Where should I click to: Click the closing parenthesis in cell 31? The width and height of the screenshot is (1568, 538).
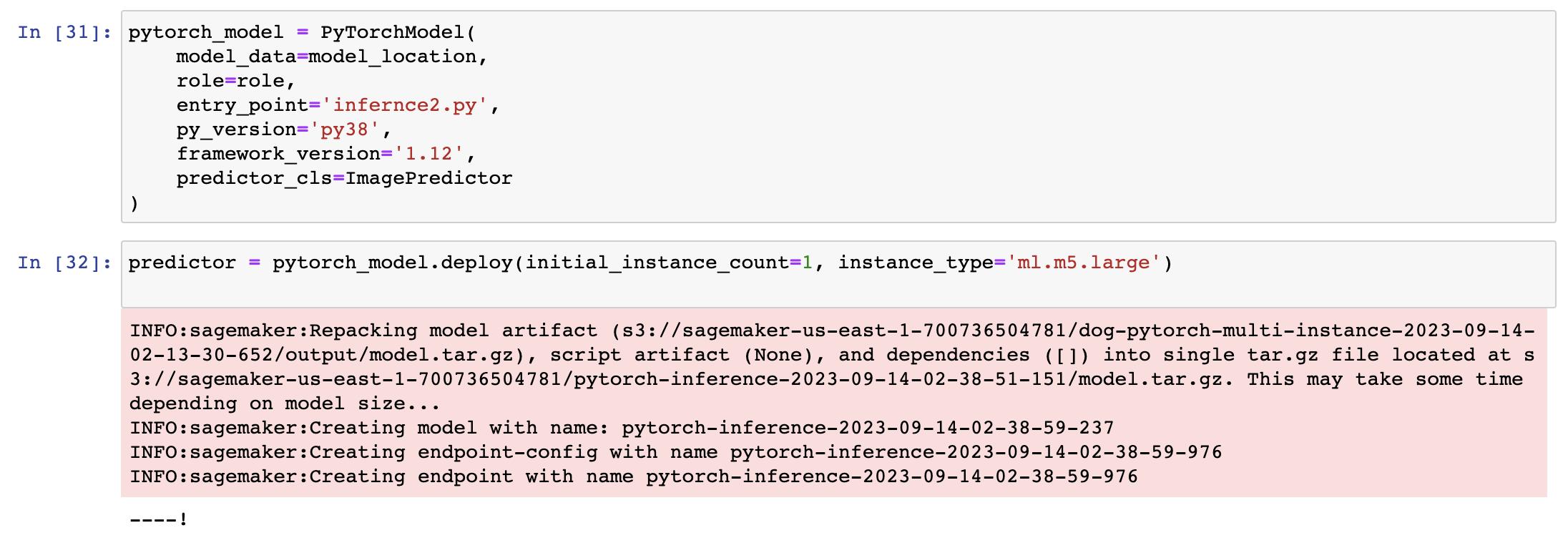(134, 203)
